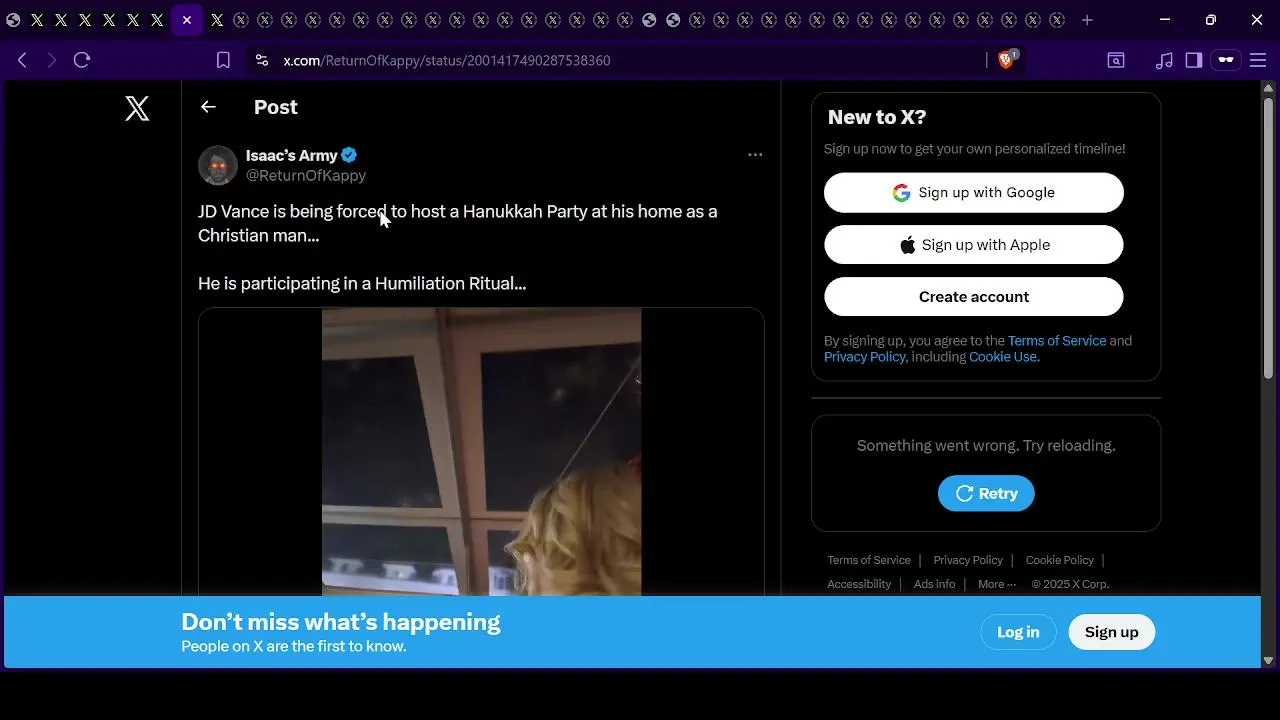Open a new tab with the plus button
Screen dimensions: 1280x720
(x=1087, y=20)
